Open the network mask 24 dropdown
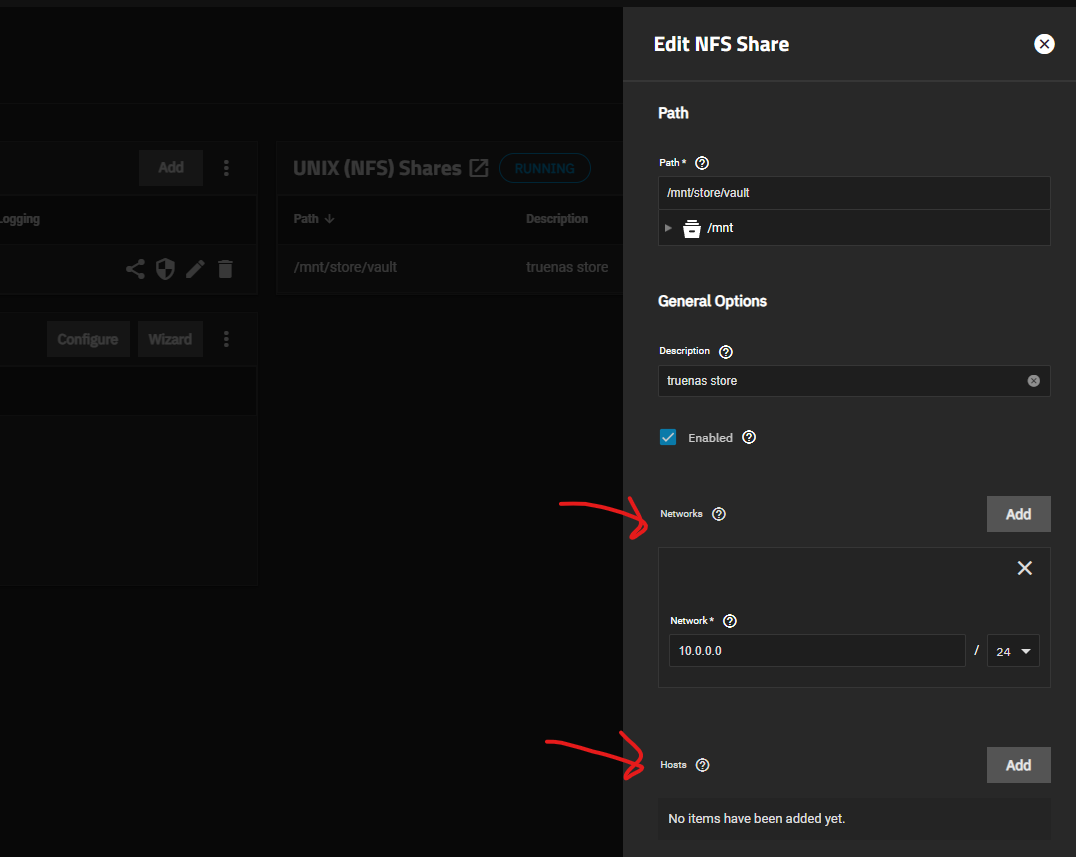This screenshot has height=857, width=1076. pyautogui.click(x=1012, y=651)
